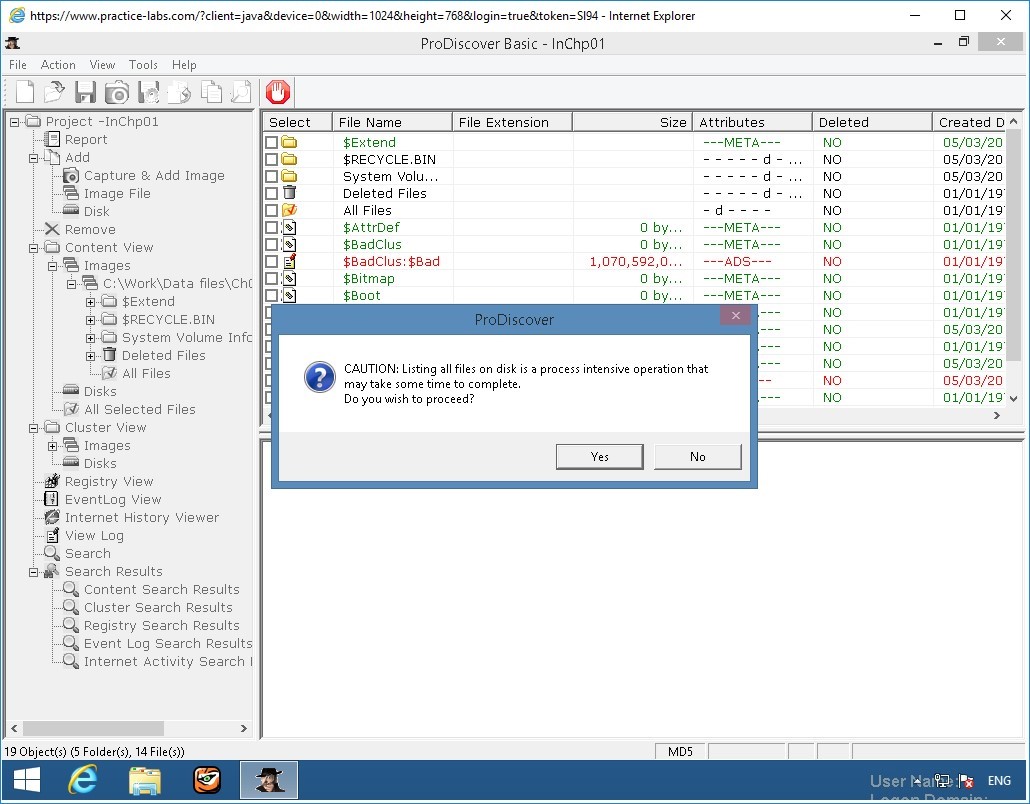The width and height of the screenshot is (1030, 804).
Task: Check the $Extend row checkbox
Action: 271,142
